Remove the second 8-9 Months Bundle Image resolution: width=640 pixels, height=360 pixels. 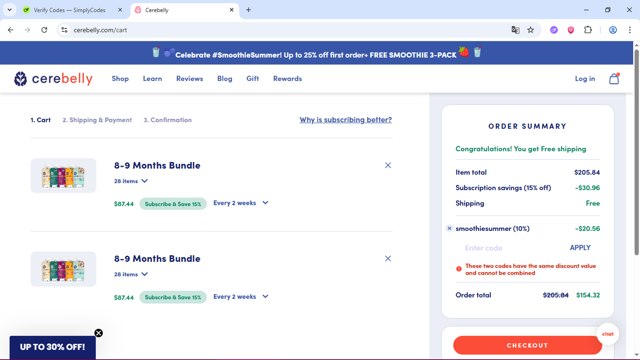[x=388, y=258]
